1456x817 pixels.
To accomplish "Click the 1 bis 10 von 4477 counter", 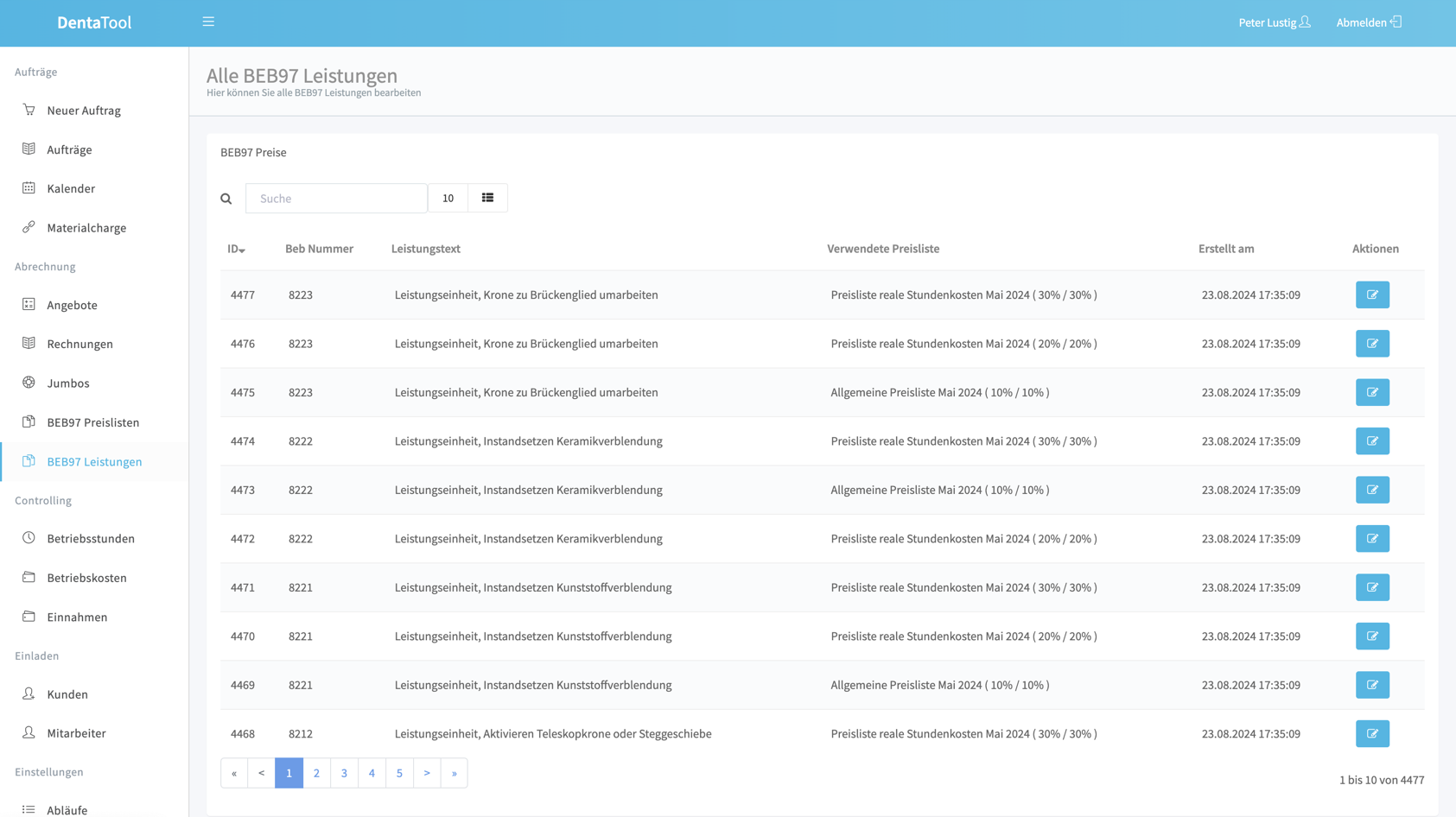I will pyautogui.click(x=1382, y=780).
